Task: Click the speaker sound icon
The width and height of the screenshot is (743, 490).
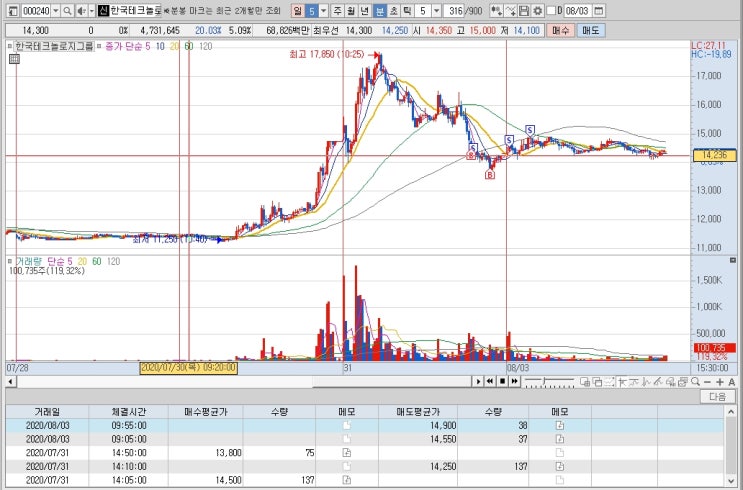Action: tap(81, 10)
